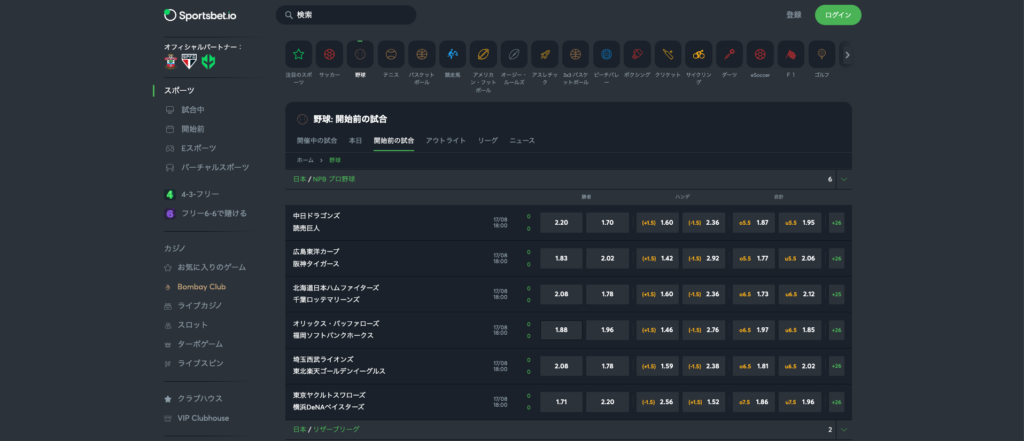Expand the 日本 / リザーブリーグ section chevron
This screenshot has width=1024, height=441.
click(843, 429)
